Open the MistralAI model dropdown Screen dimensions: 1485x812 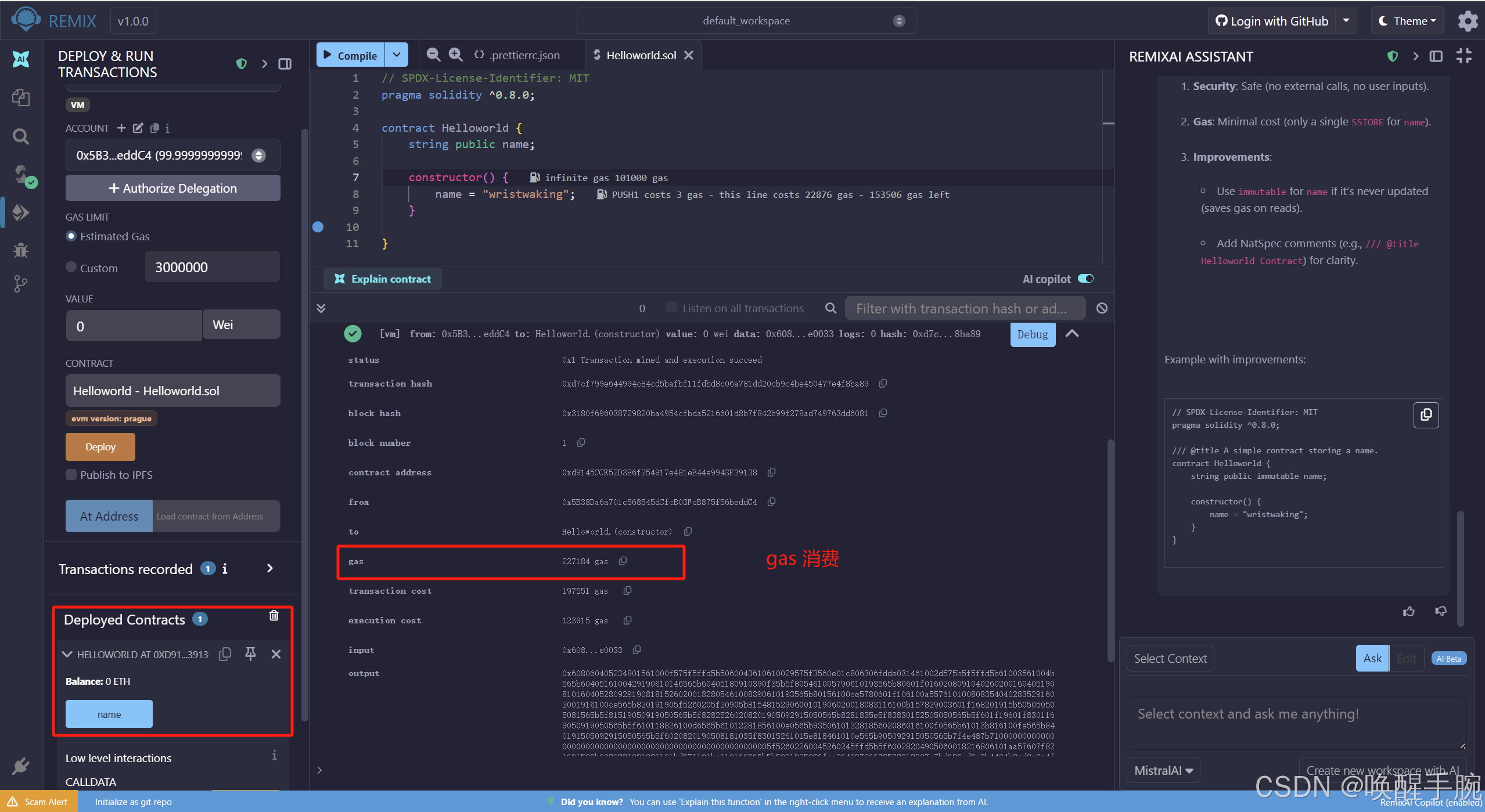pos(1163,771)
